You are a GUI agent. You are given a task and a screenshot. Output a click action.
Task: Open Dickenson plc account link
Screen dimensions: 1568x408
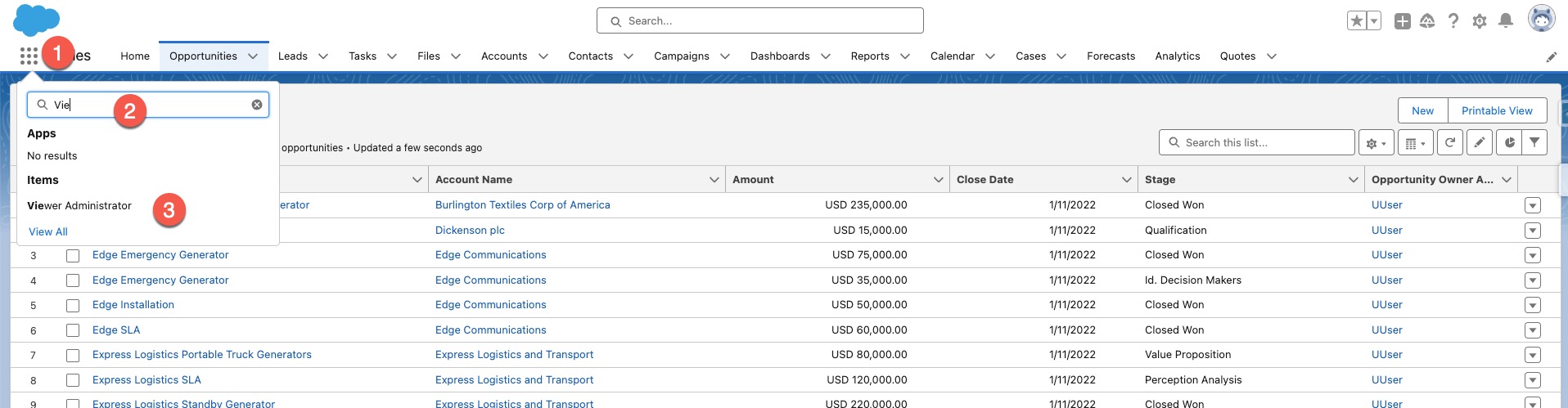(470, 231)
